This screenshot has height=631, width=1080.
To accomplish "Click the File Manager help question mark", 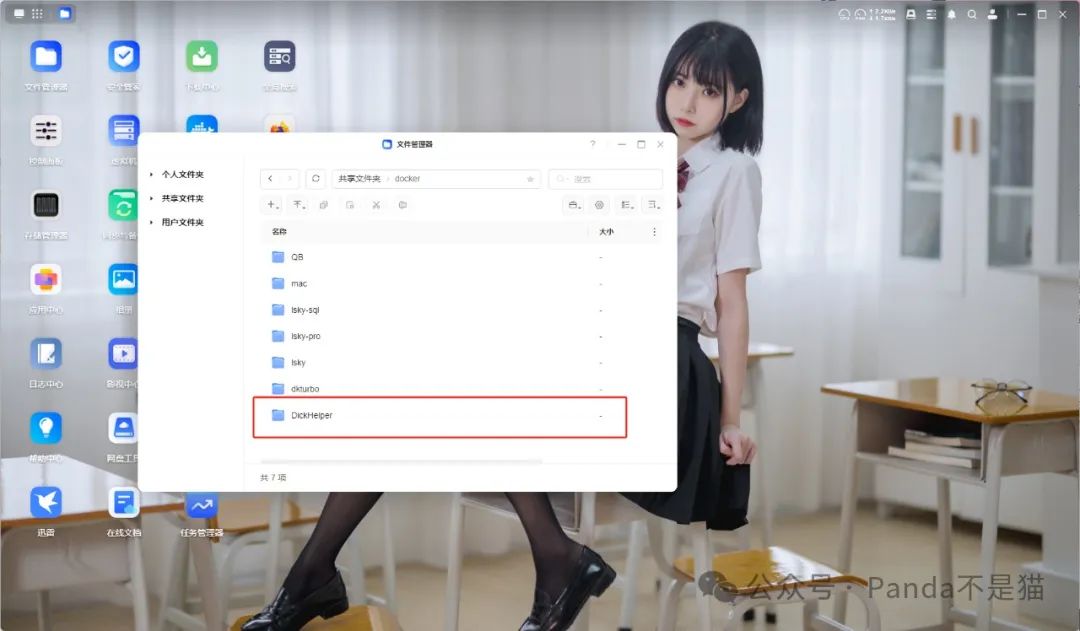I will click(592, 143).
